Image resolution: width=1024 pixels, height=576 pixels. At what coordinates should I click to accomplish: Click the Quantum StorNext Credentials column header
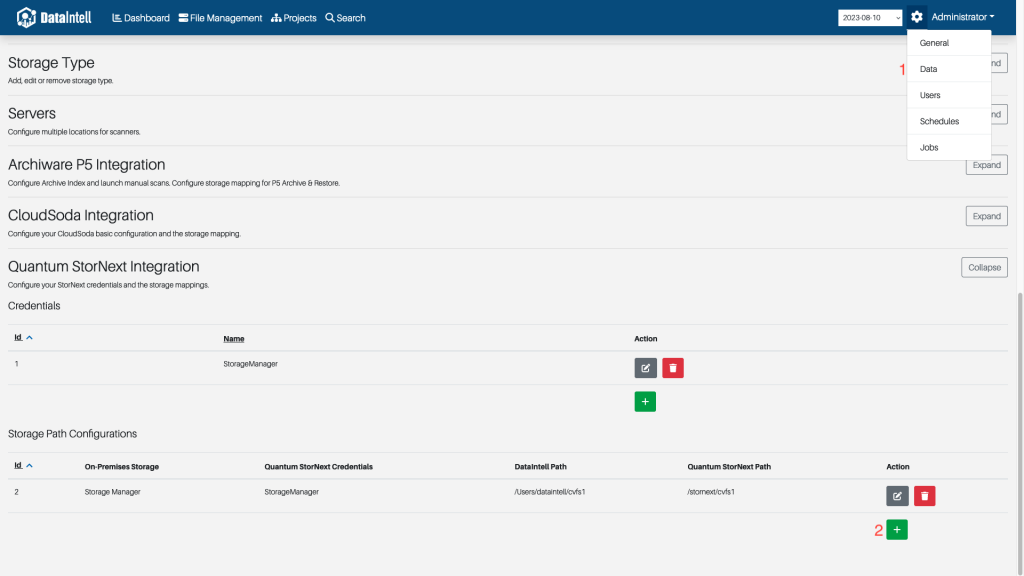coord(318,467)
